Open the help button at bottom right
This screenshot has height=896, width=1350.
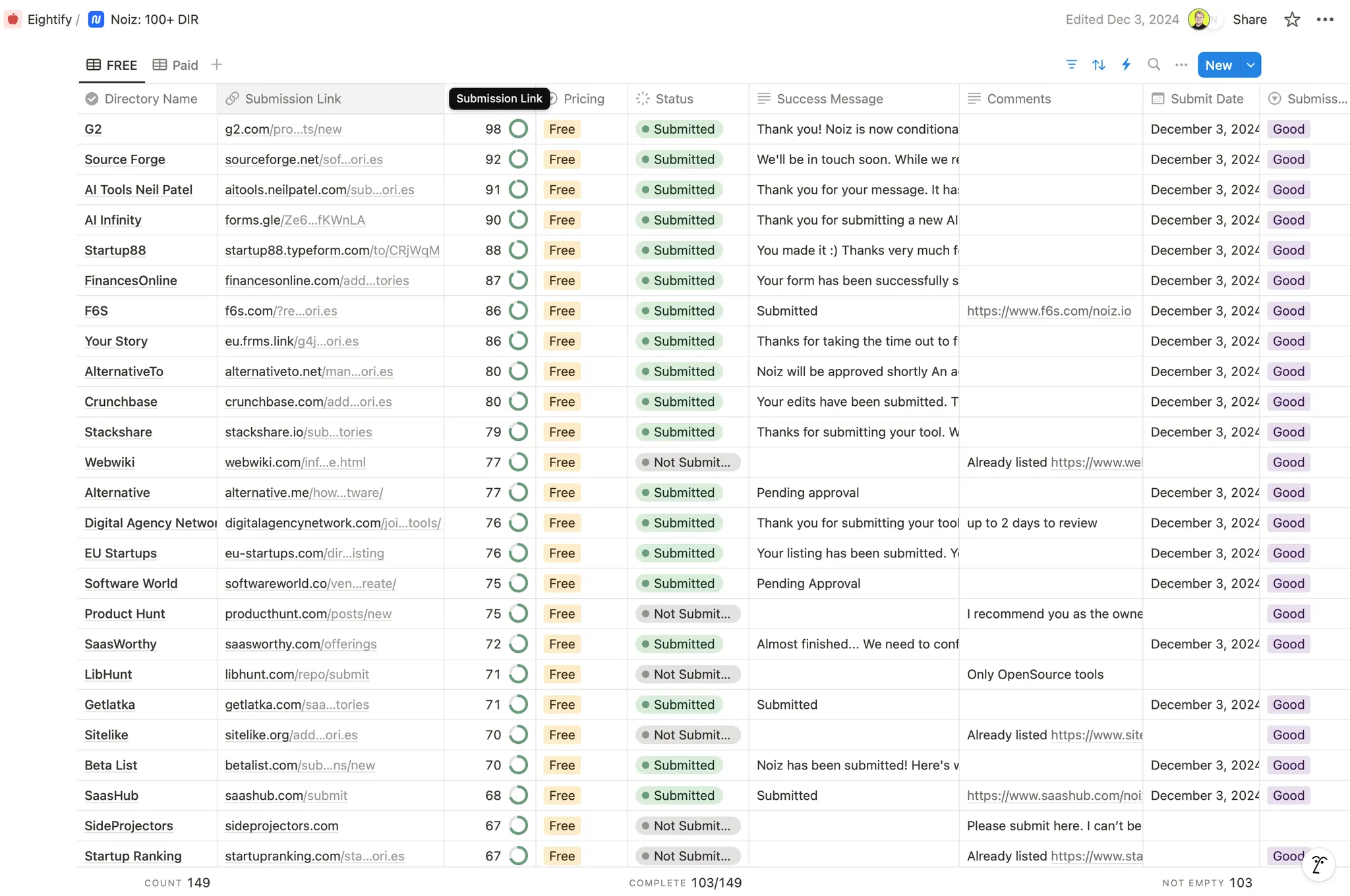pos(1318,864)
